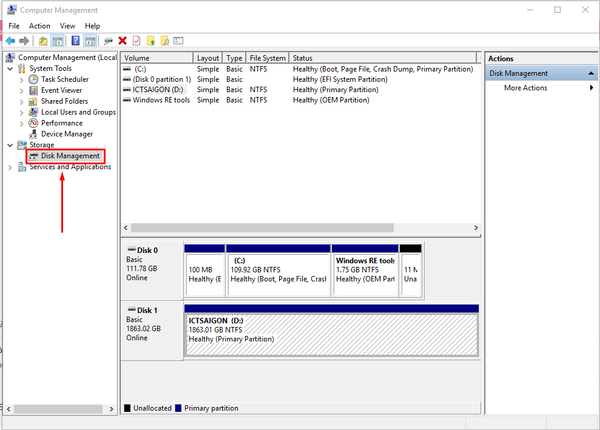Viewport: 600px width, 430px height.
Task: Open the View menu
Action: pyautogui.click(x=67, y=25)
